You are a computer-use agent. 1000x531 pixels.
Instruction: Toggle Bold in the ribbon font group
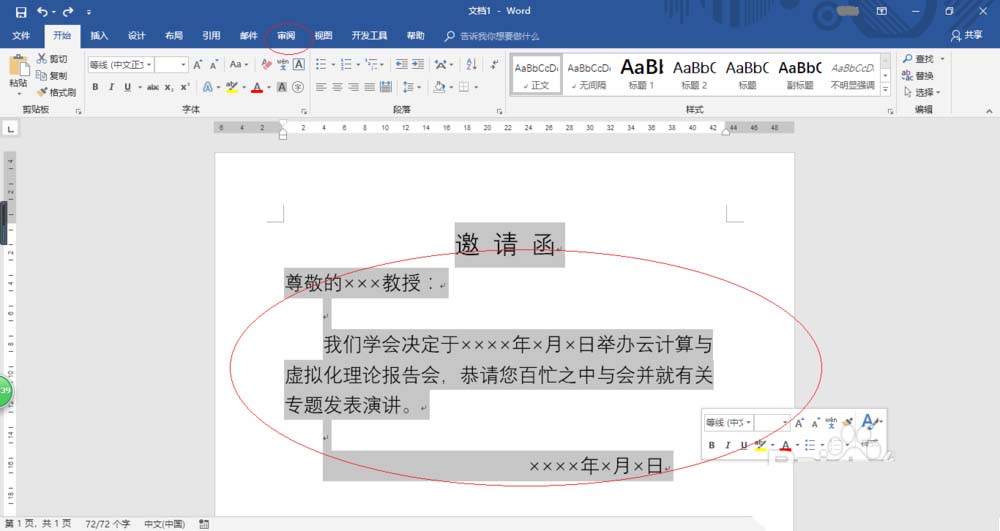[96, 88]
